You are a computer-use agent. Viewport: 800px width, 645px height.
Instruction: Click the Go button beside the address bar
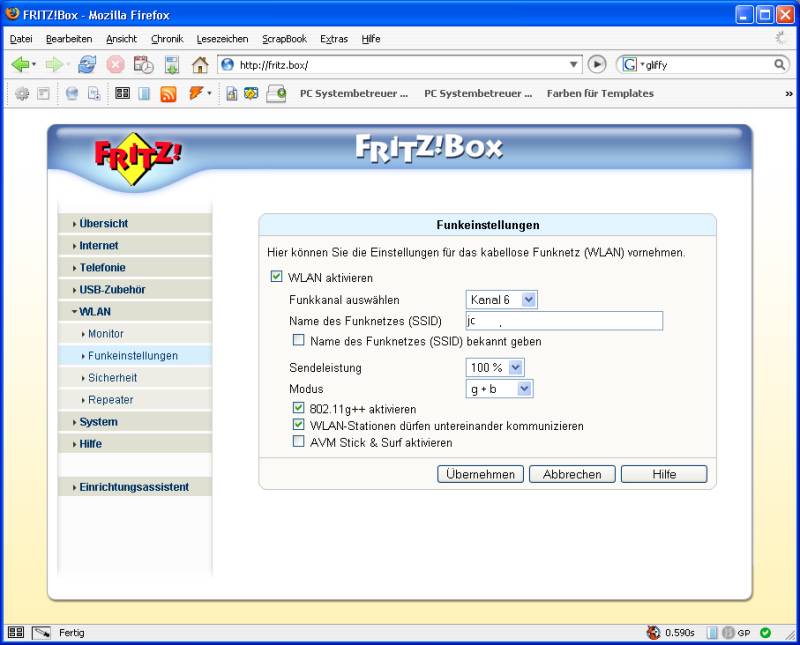tap(597, 64)
